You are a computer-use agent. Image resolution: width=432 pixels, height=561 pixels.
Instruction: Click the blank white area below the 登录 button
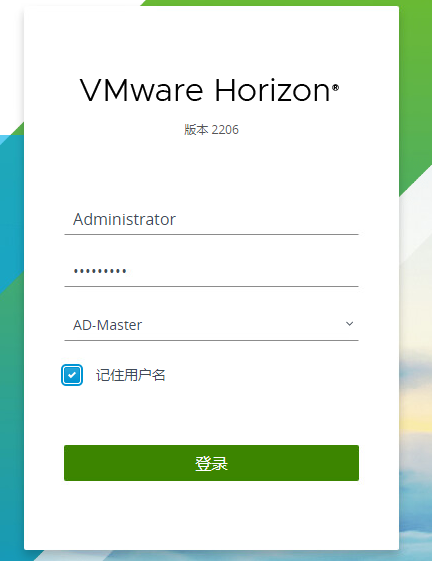click(x=211, y=515)
